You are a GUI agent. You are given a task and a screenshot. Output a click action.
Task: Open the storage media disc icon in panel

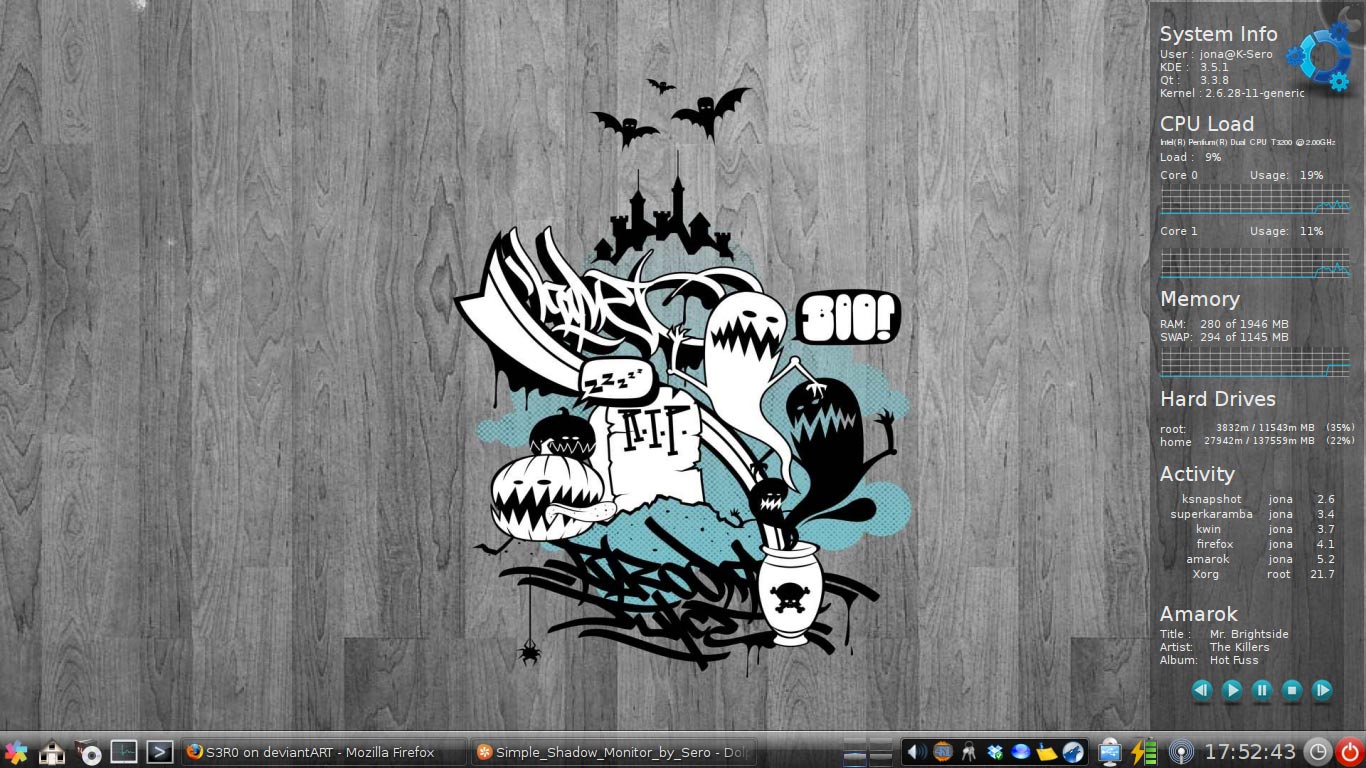click(x=88, y=752)
